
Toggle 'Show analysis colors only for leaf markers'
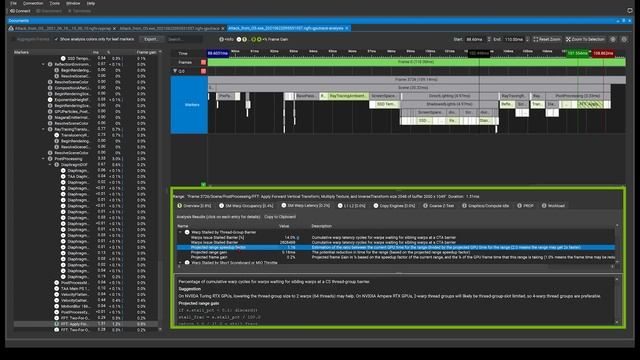click(94, 39)
